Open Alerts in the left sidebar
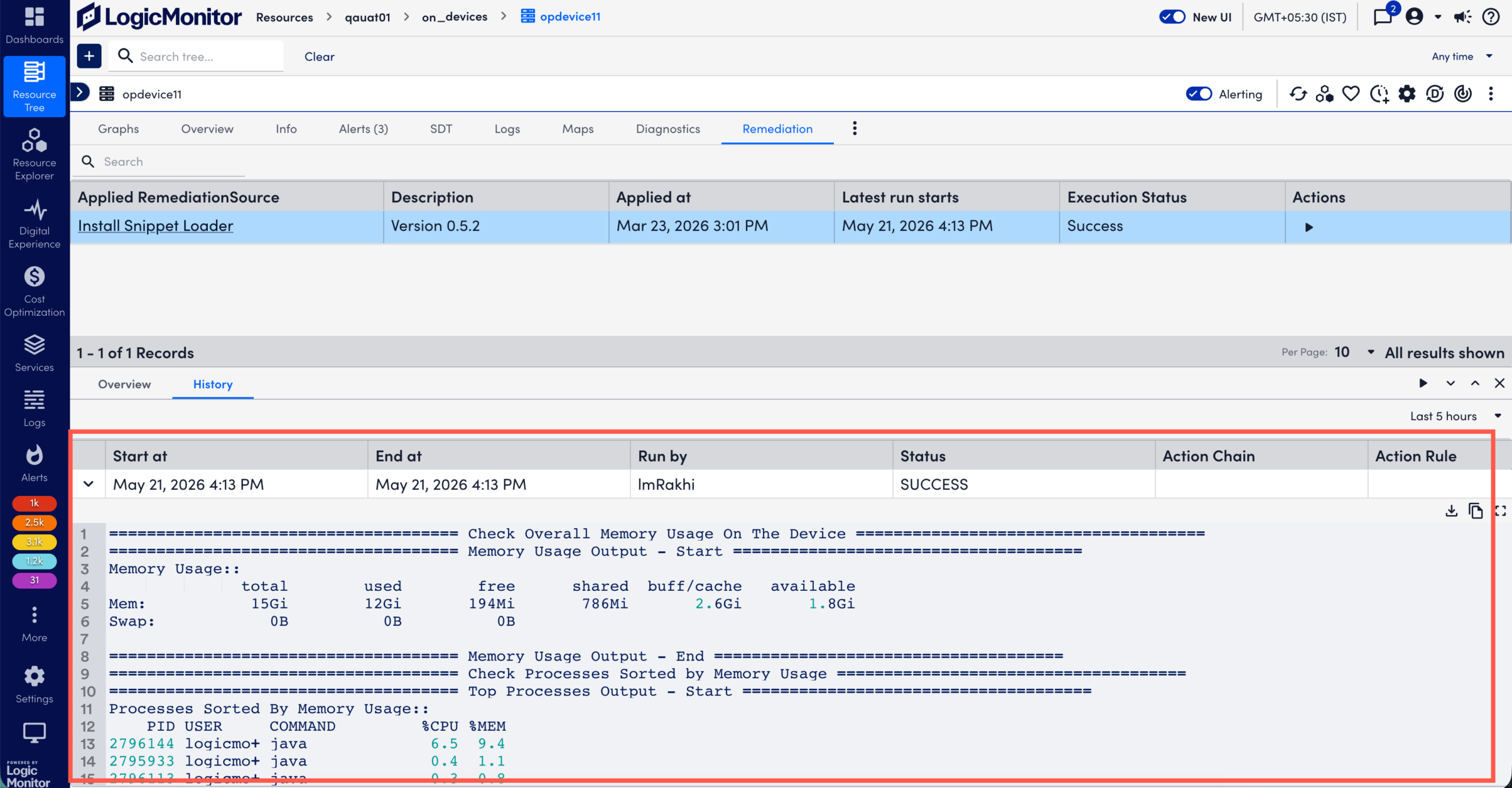Screen dimensions: 1512x788 click(x=34, y=463)
